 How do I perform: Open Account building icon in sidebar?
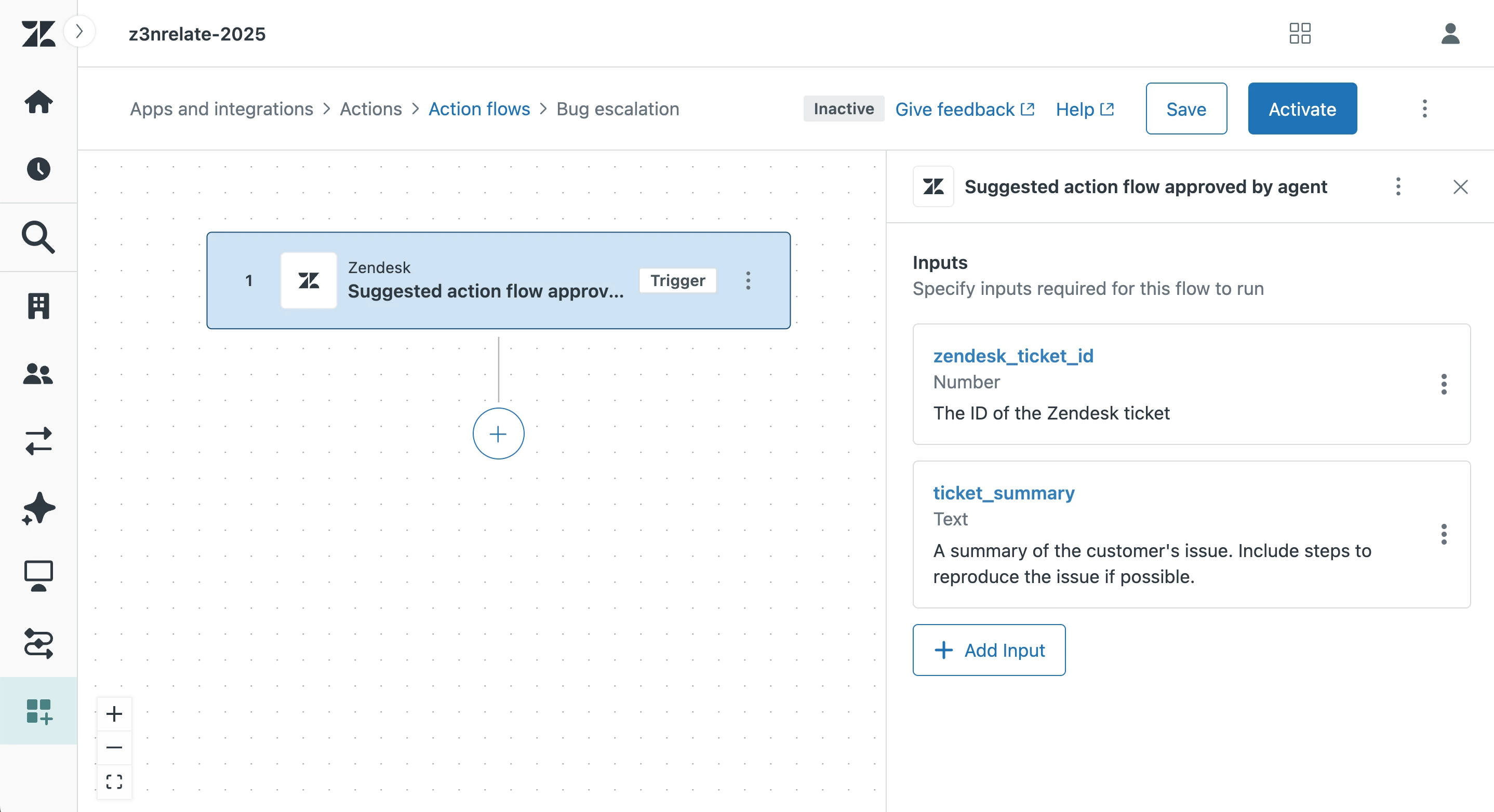[38, 305]
